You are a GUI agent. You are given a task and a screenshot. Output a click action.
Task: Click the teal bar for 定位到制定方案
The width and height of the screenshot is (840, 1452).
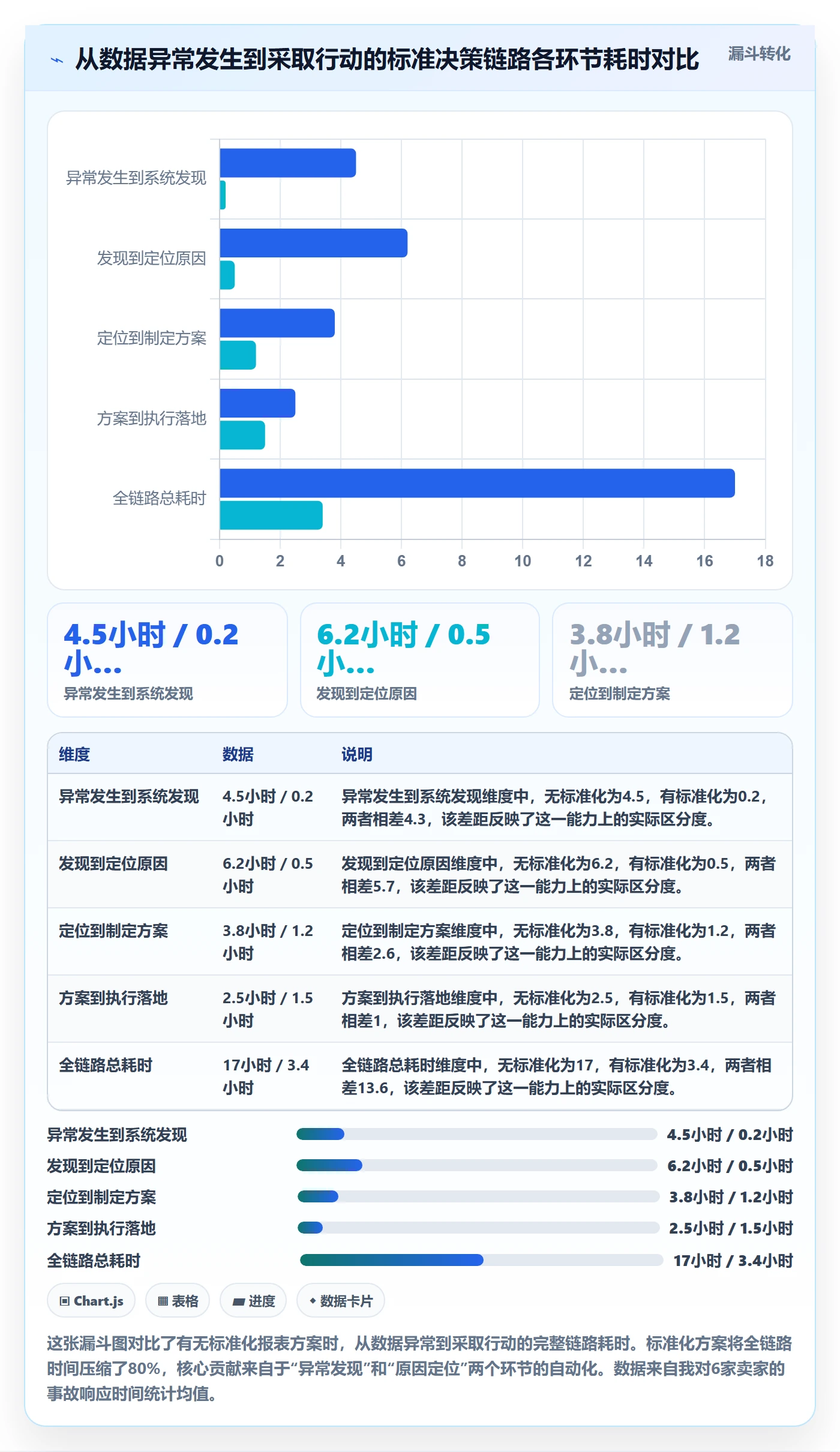[238, 355]
